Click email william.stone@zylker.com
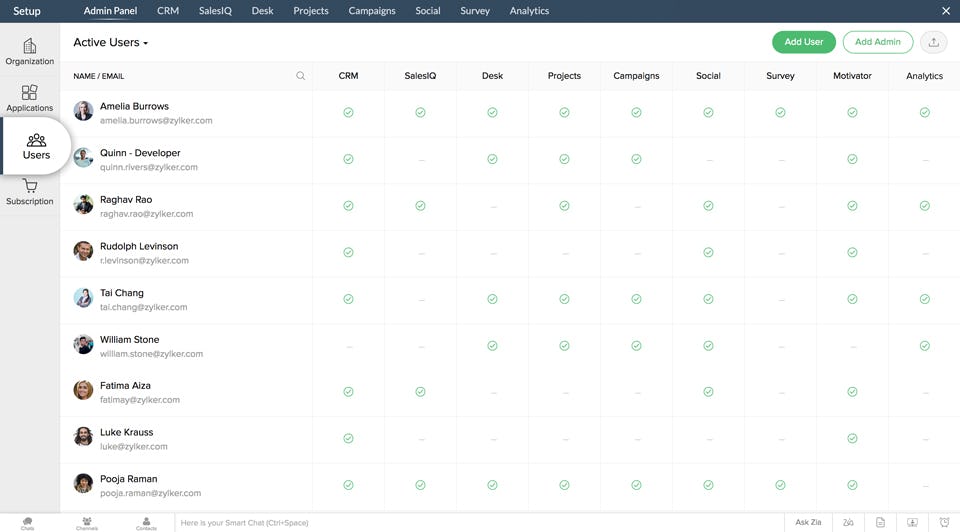This screenshot has width=960, height=532. pyautogui.click(x=151, y=354)
